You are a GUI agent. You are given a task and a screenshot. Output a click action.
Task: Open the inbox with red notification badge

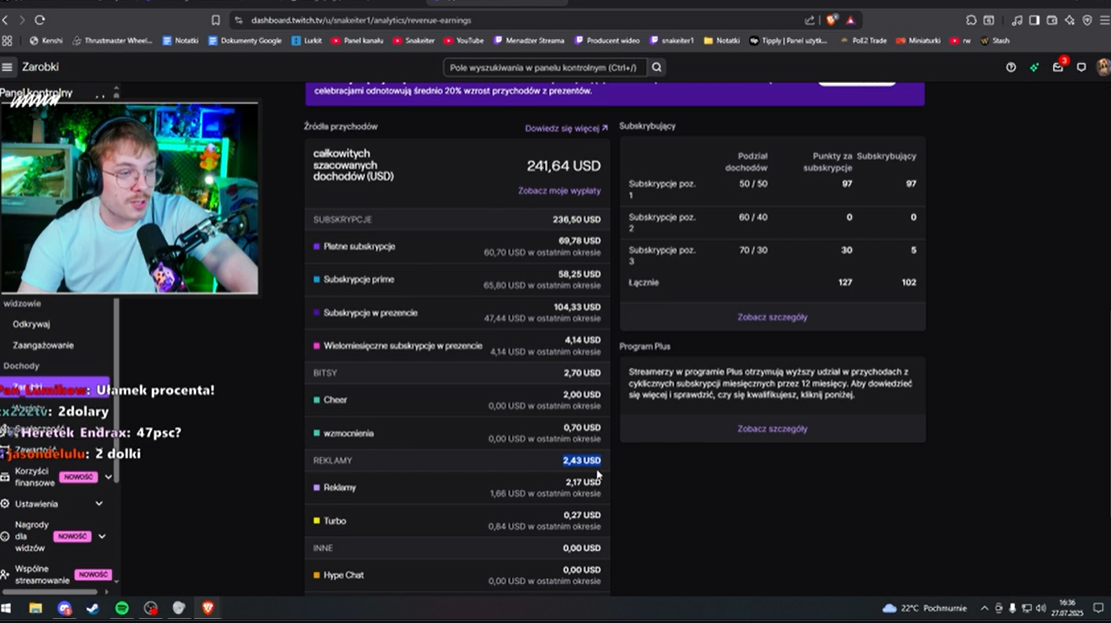[x=1058, y=67]
